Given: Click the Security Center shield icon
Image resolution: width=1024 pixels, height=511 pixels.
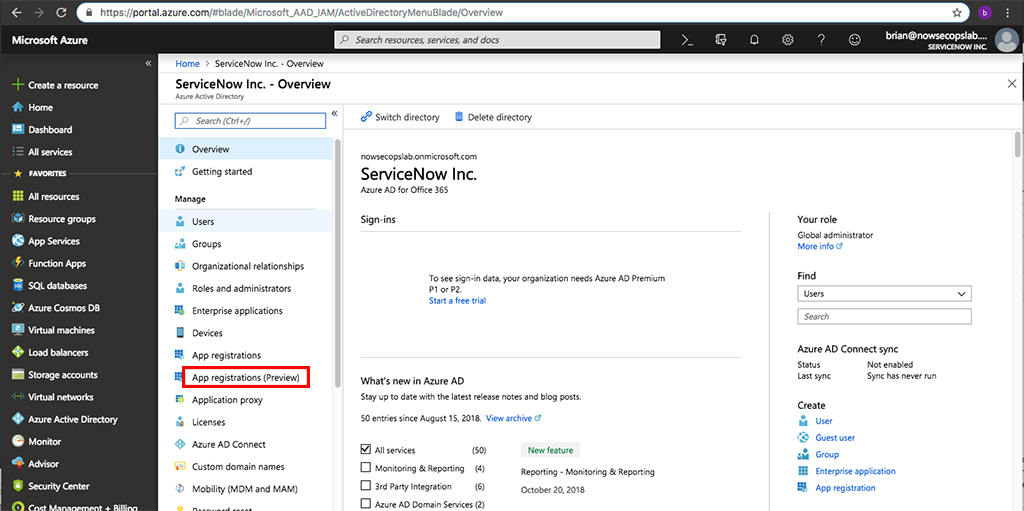Looking at the screenshot, I should point(18,486).
